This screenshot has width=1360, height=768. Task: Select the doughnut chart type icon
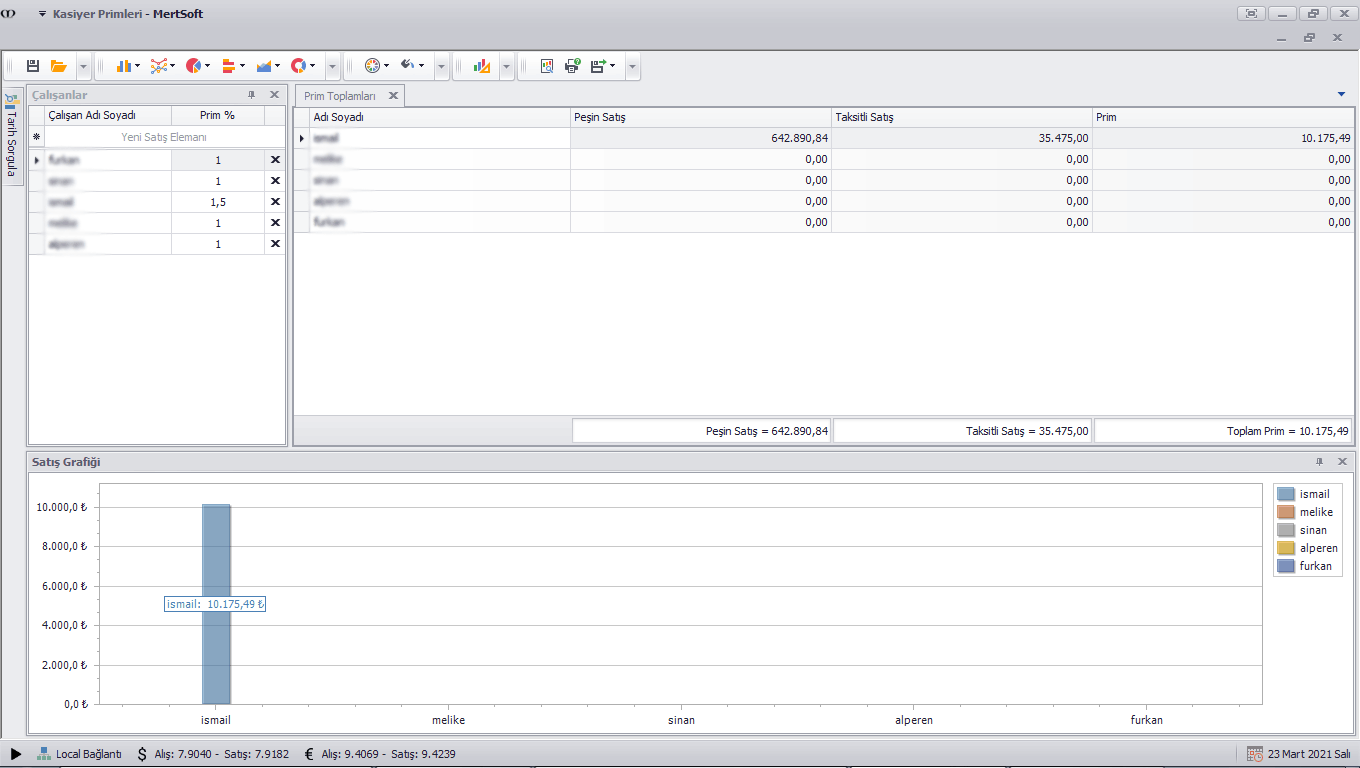298,66
